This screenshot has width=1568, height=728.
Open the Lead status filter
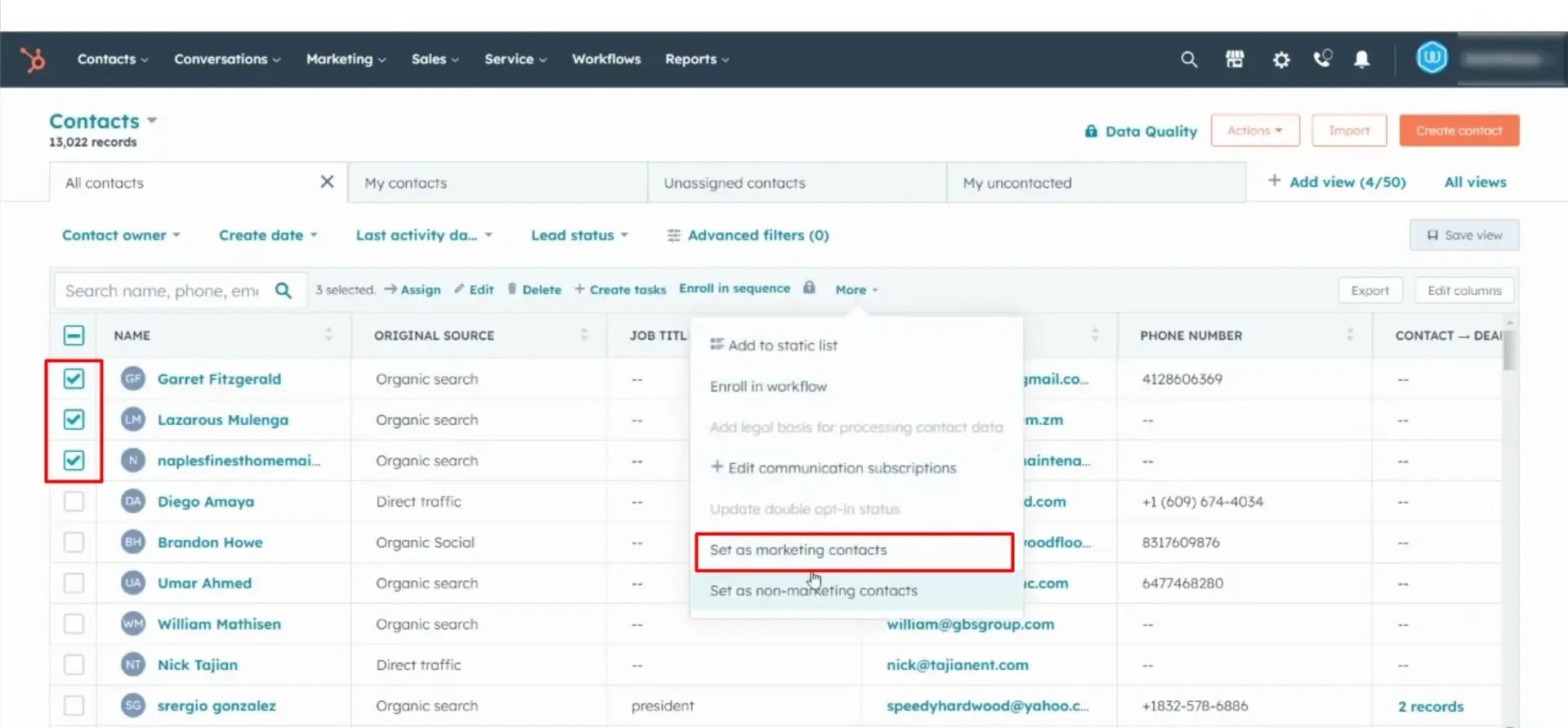[x=579, y=235]
